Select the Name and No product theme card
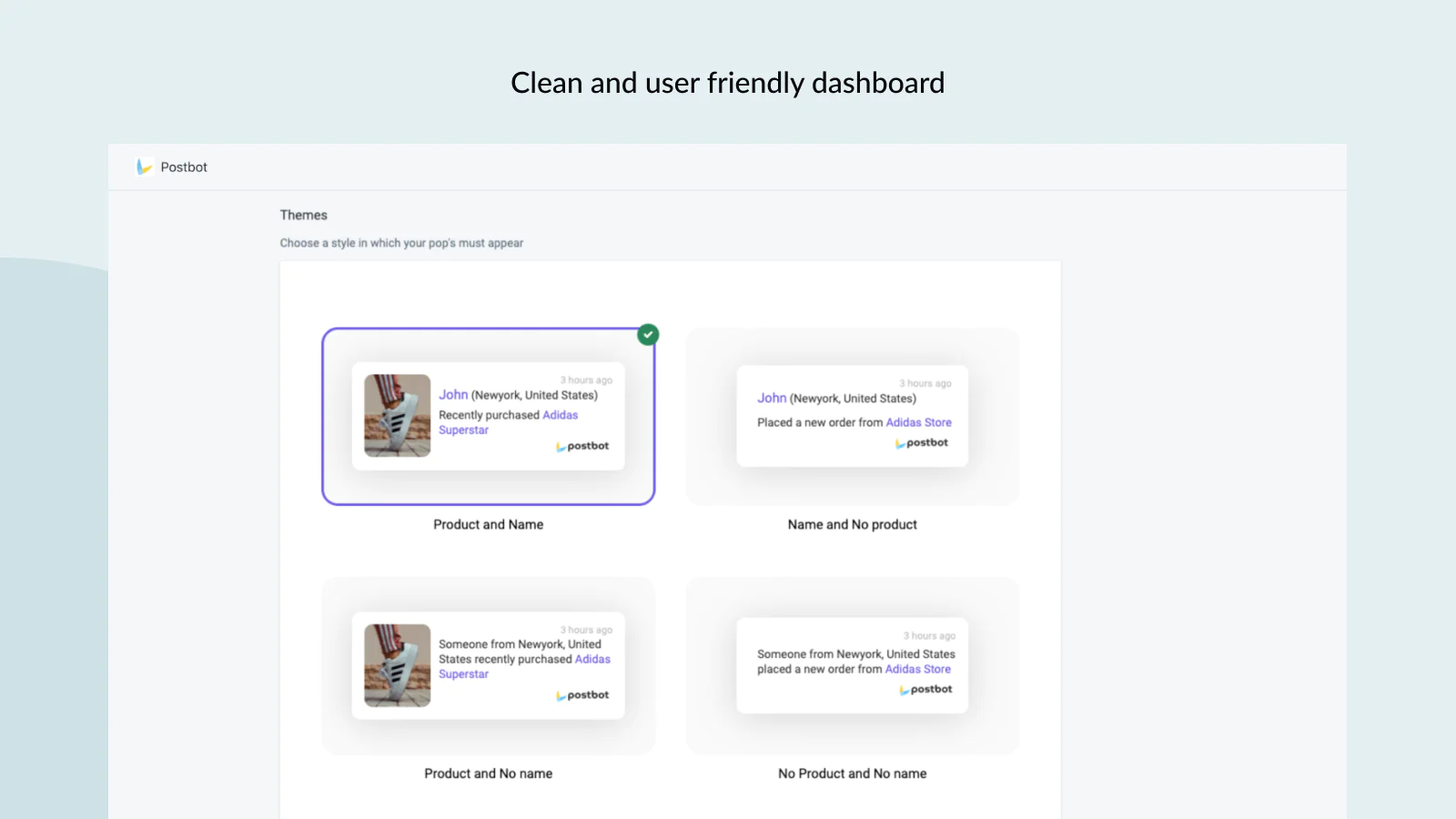The width and height of the screenshot is (1456, 819). pyautogui.click(x=853, y=416)
